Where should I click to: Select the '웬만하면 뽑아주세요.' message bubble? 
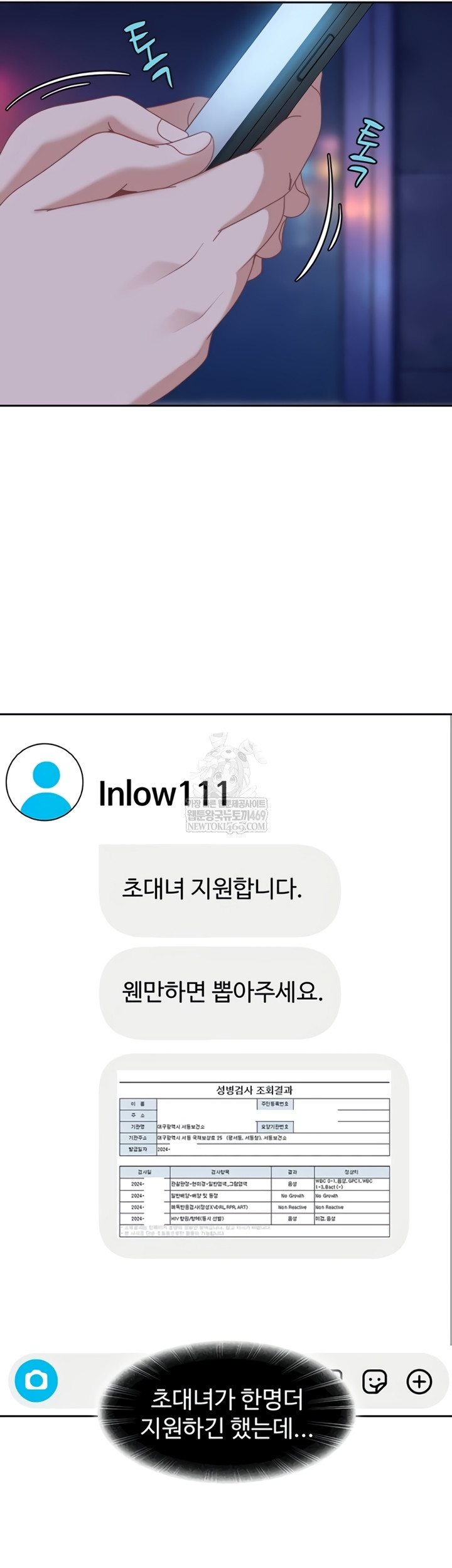pyautogui.click(x=220, y=993)
